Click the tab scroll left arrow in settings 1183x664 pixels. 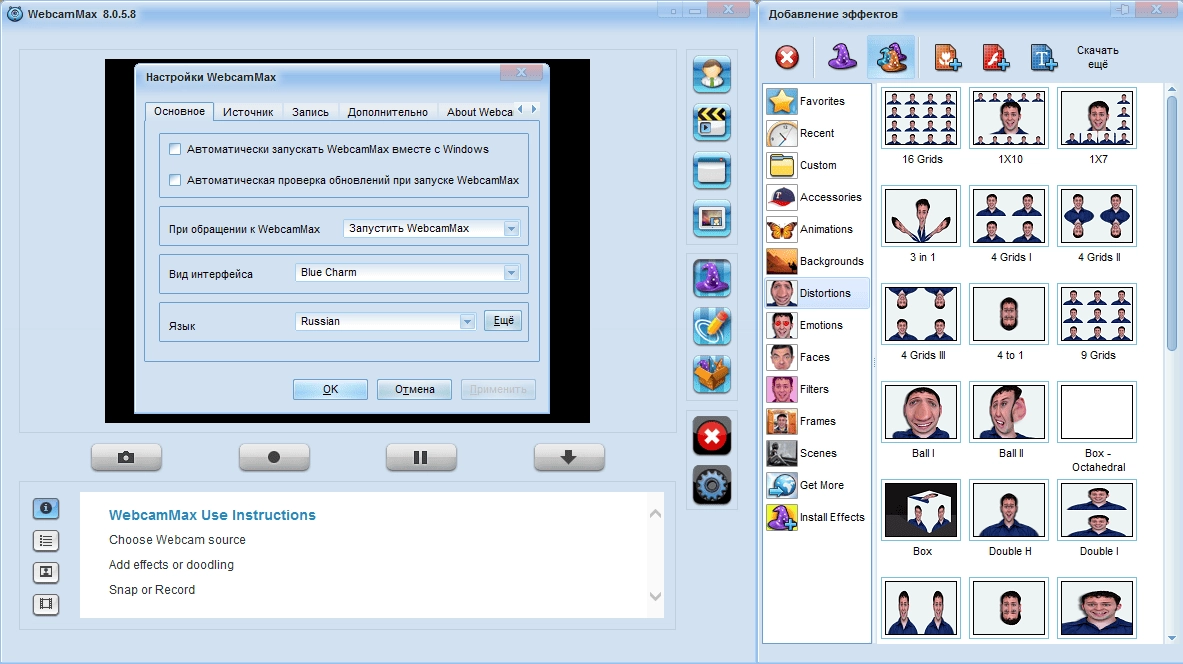[520, 109]
